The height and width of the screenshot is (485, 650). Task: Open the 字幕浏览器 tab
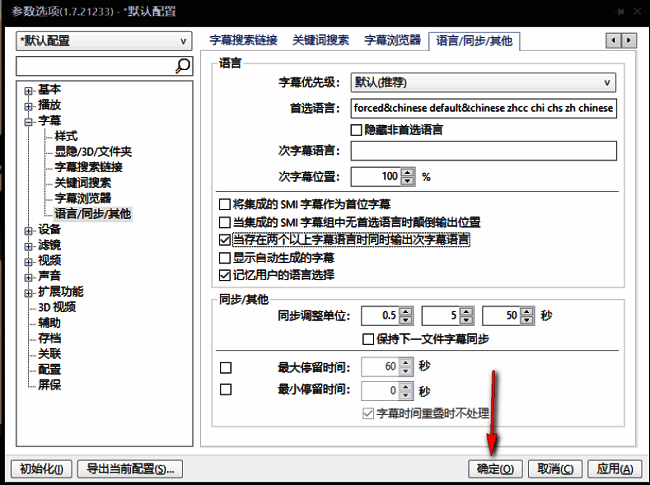392,41
